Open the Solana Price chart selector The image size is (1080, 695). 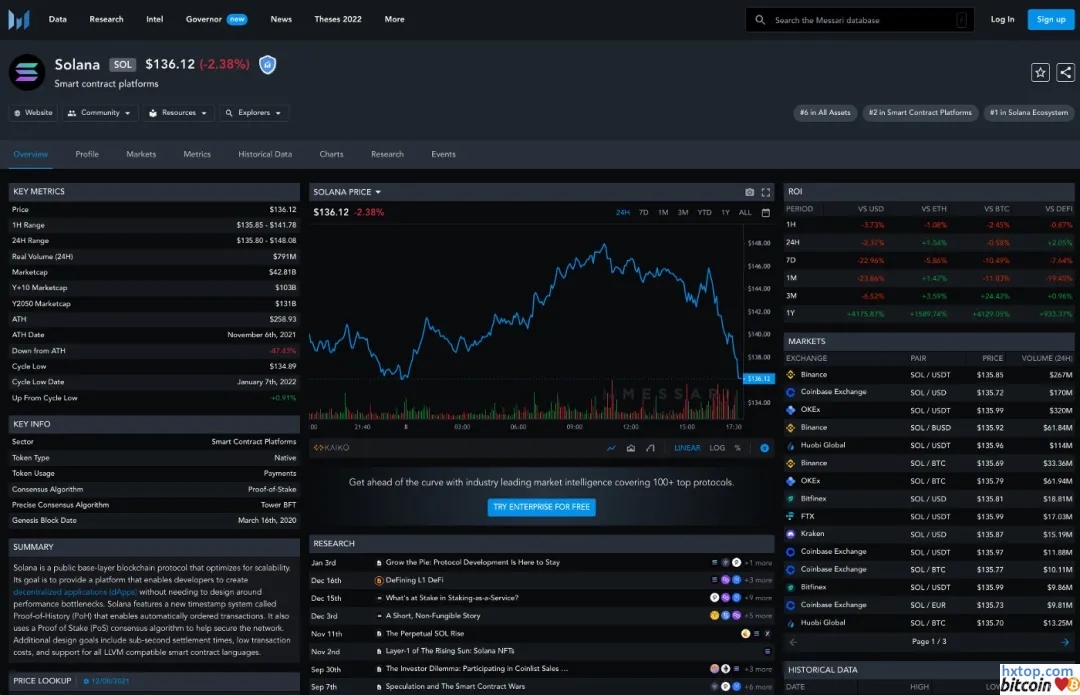(347, 192)
